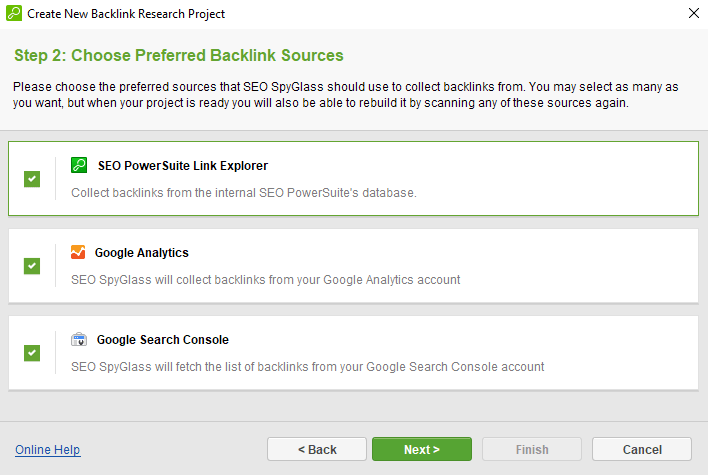Image resolution: width=708 pixels, height=475 pixels.
Task: Click the Finish button
Action: [532, 449]
